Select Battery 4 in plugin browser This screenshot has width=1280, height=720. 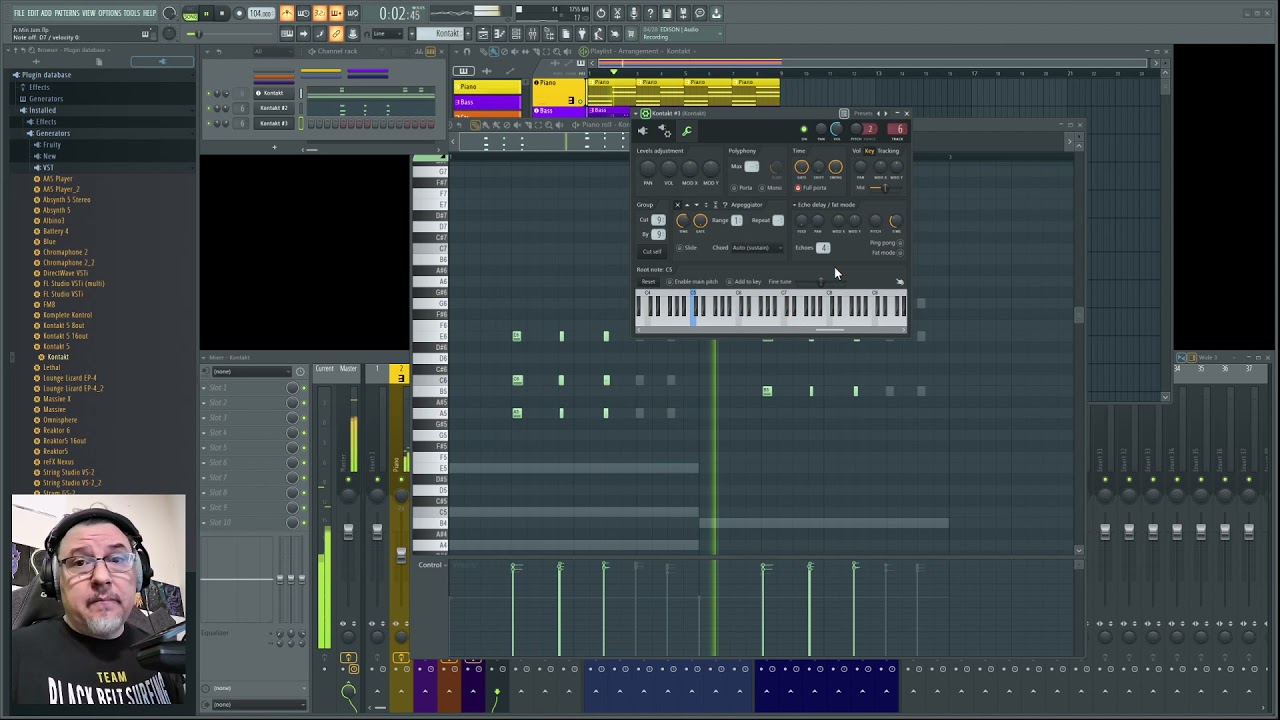[x=55, y=231]
